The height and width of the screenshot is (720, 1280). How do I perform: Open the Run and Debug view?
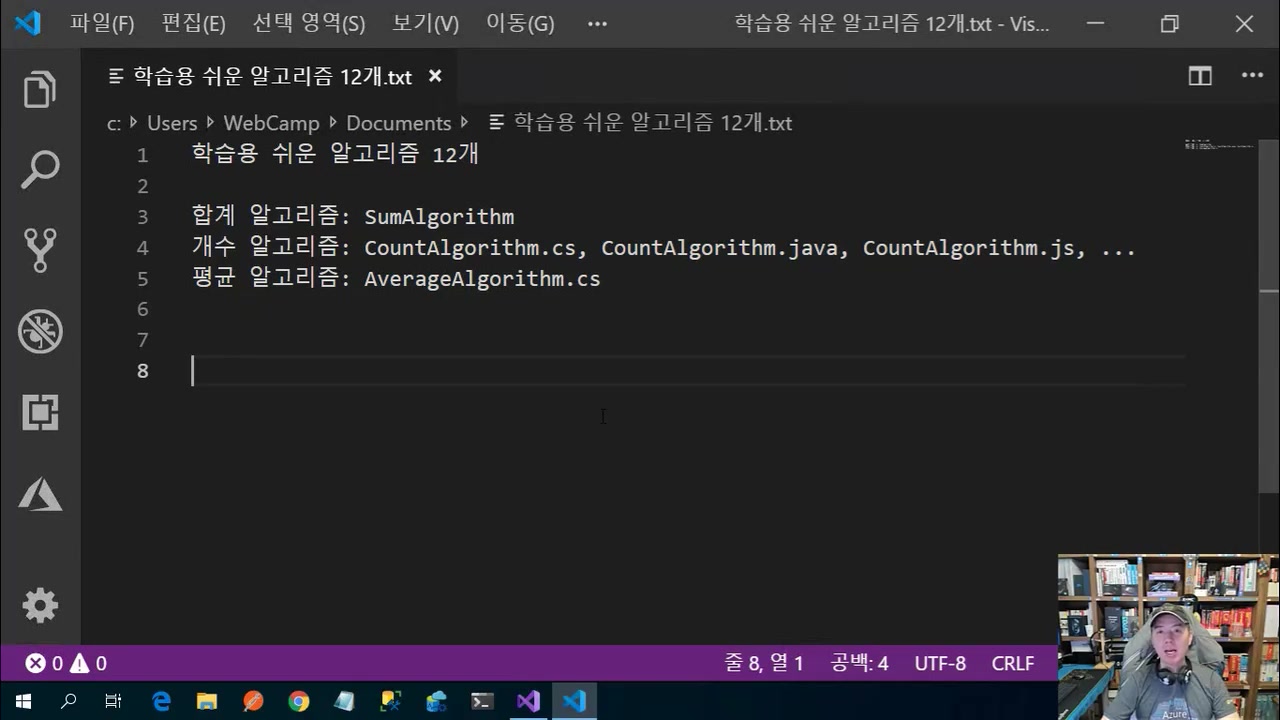pyautogui.click(x=40, y=331)
